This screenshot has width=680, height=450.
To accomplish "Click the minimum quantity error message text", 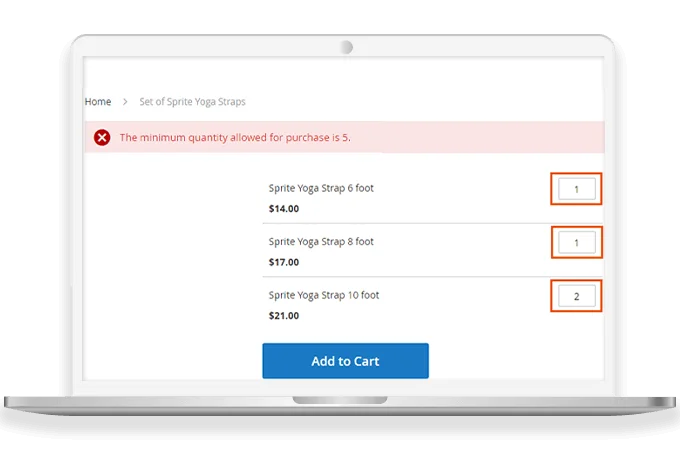I will click(235, 138).
